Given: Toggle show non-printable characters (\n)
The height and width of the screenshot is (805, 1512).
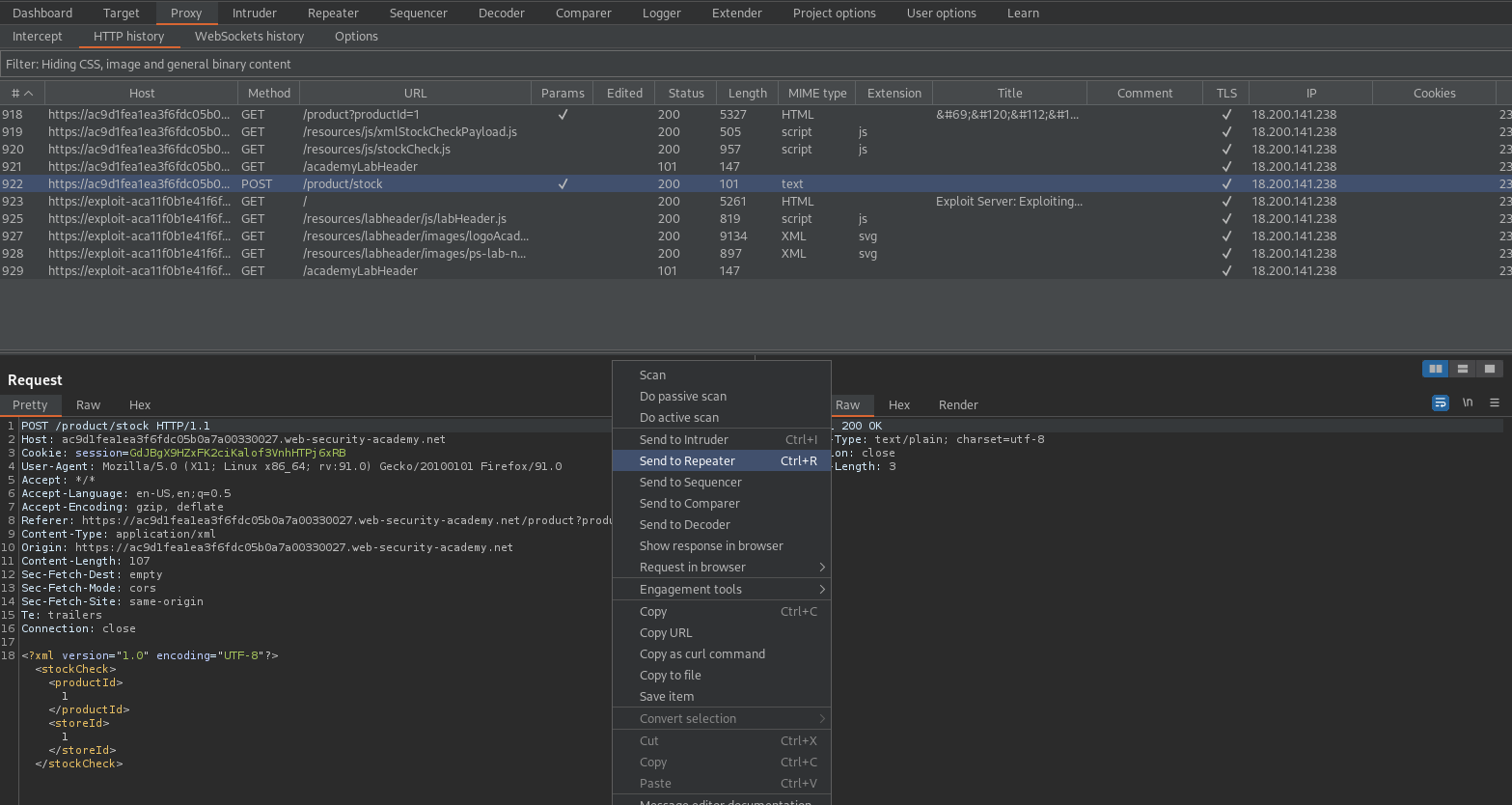Looking at the screenshot, I should coord(1468,402).
